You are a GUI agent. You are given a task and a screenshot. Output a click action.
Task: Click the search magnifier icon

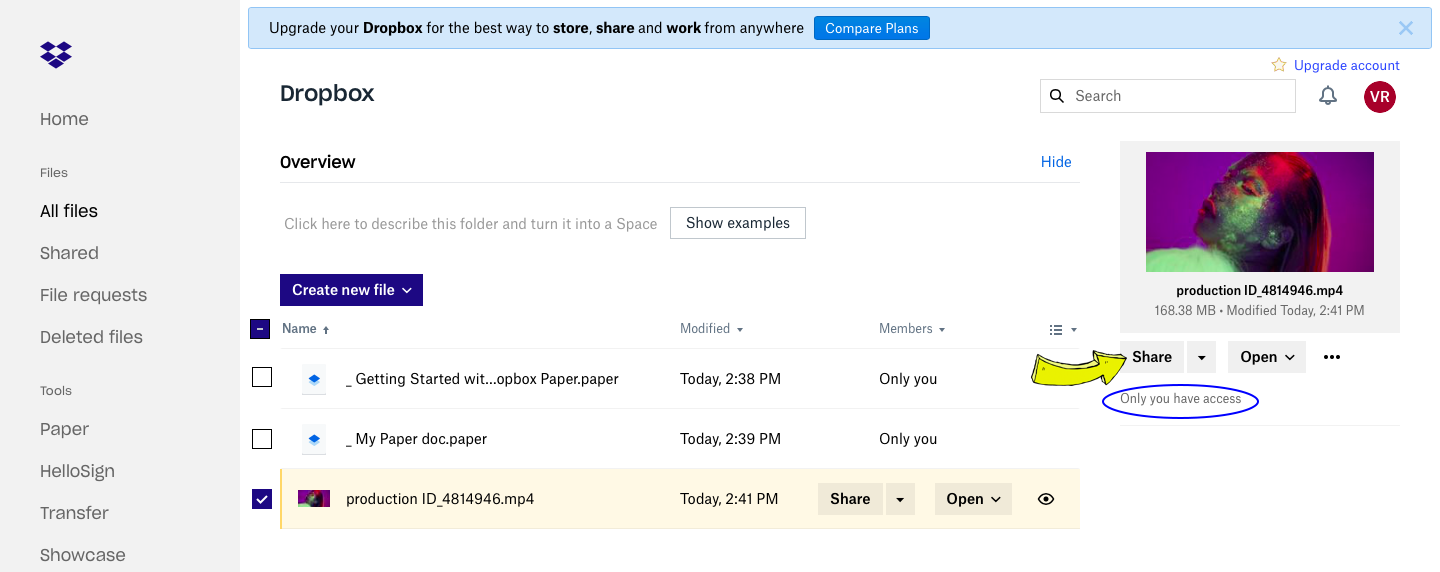[1057, 96]
